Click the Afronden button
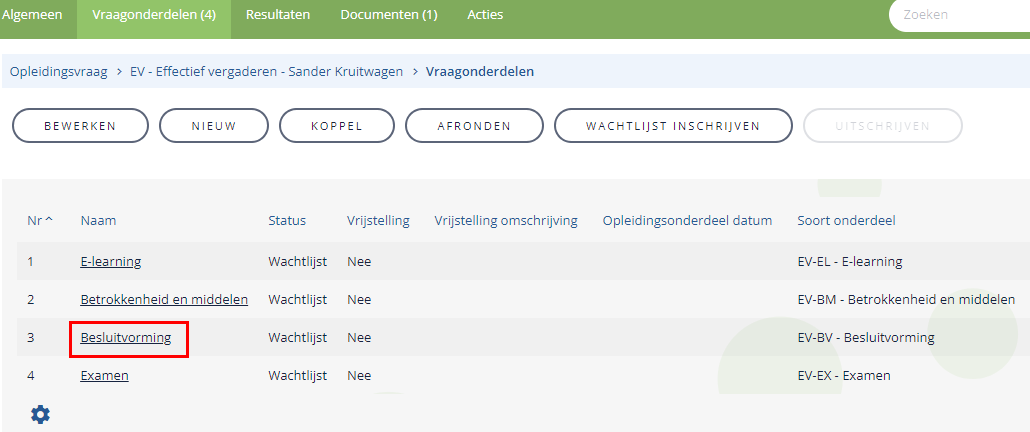The width and height of the screenshot is (1030, 432). click(474, 125)
